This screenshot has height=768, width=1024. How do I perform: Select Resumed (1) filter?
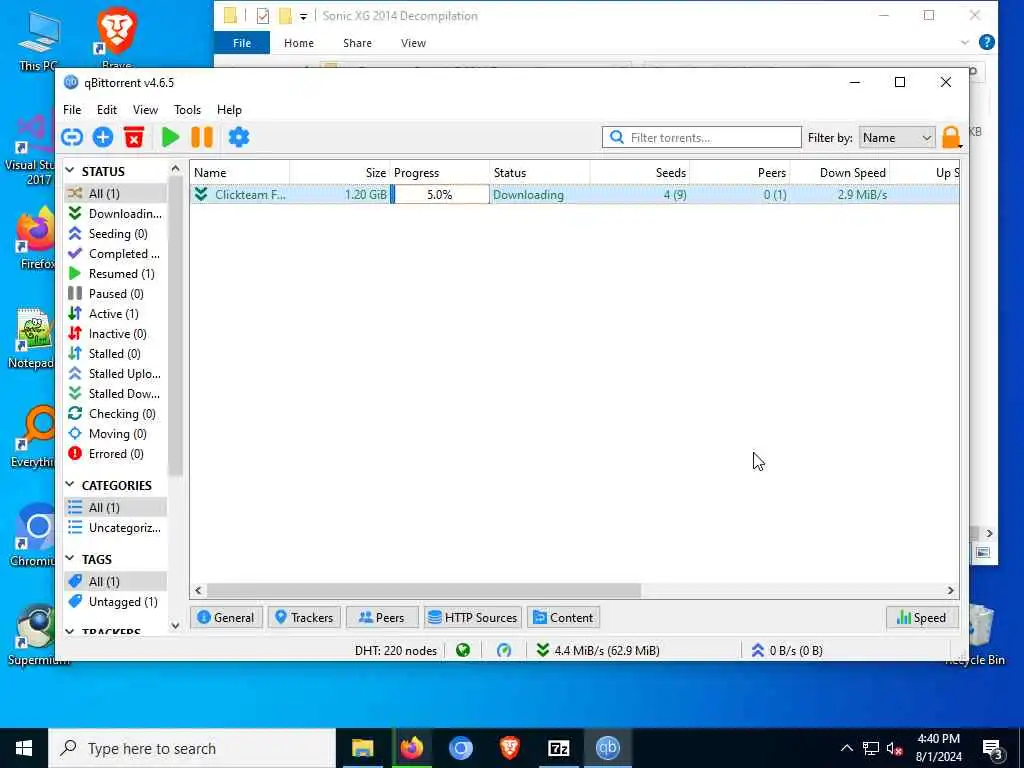pyautogui.click(x=116, y=274)
